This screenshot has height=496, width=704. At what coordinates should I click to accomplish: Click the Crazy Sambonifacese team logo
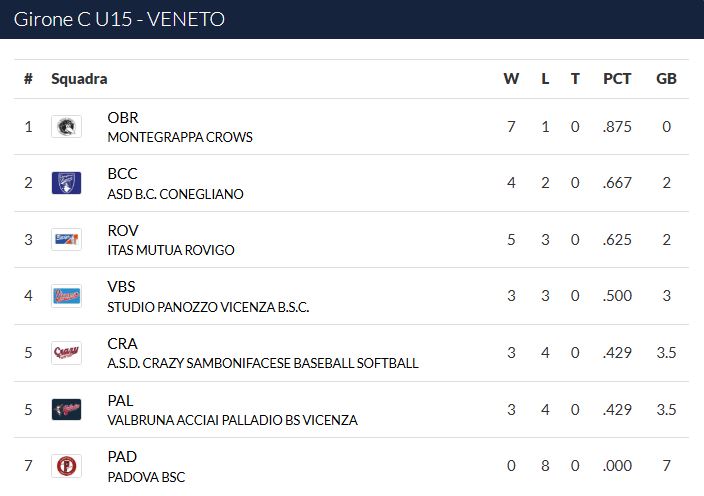click(x=66, y=352)
